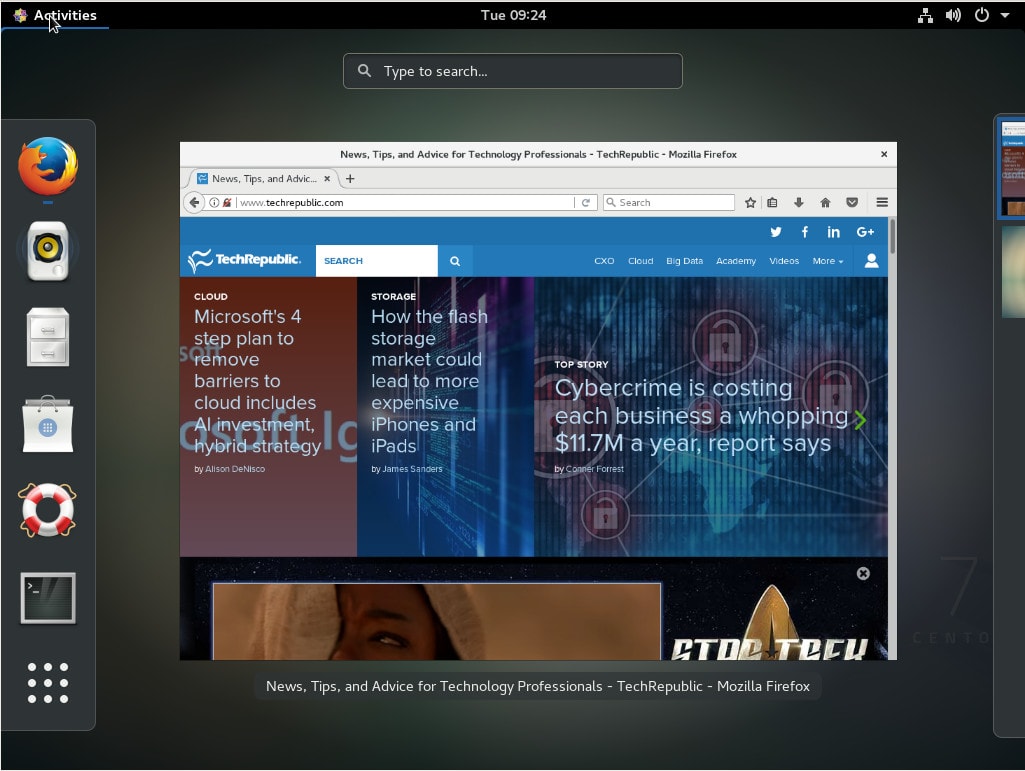1025x771 pixels.
Task: Select the first workspace thumbnail
Action: [x=1012, y=168]
